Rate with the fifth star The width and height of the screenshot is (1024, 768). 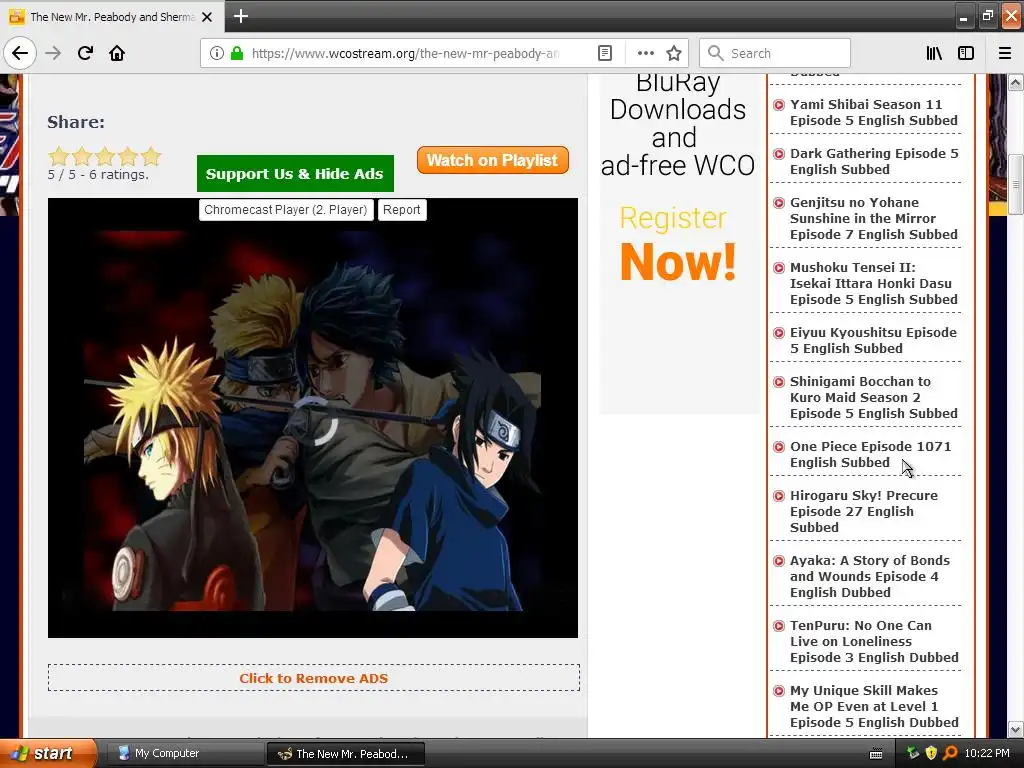pyautogui.click(x=151, y=156)
